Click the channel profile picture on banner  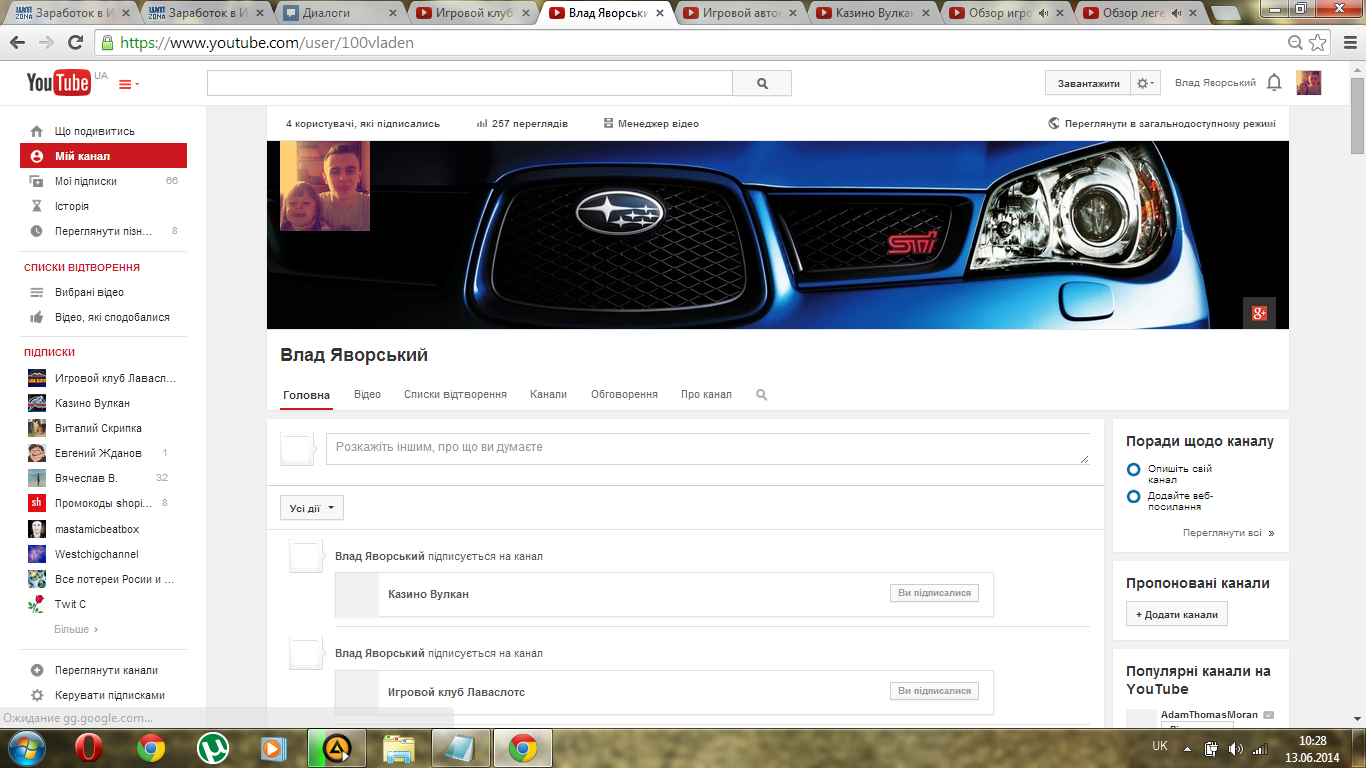pos(325,186)
